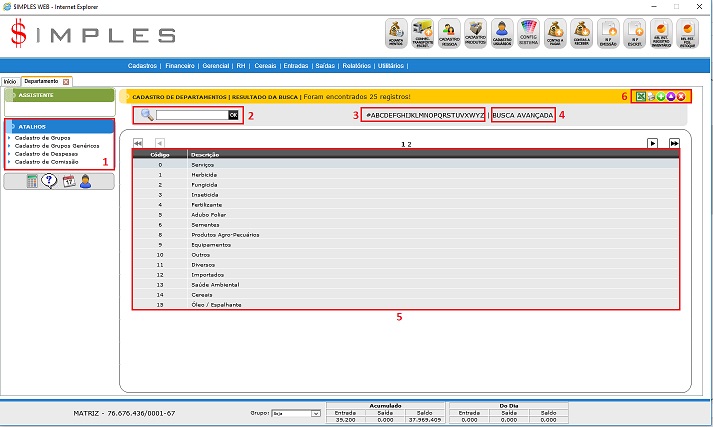
Task: Click the Config. Sistema color fan icon
Action: tap(529, 34)
